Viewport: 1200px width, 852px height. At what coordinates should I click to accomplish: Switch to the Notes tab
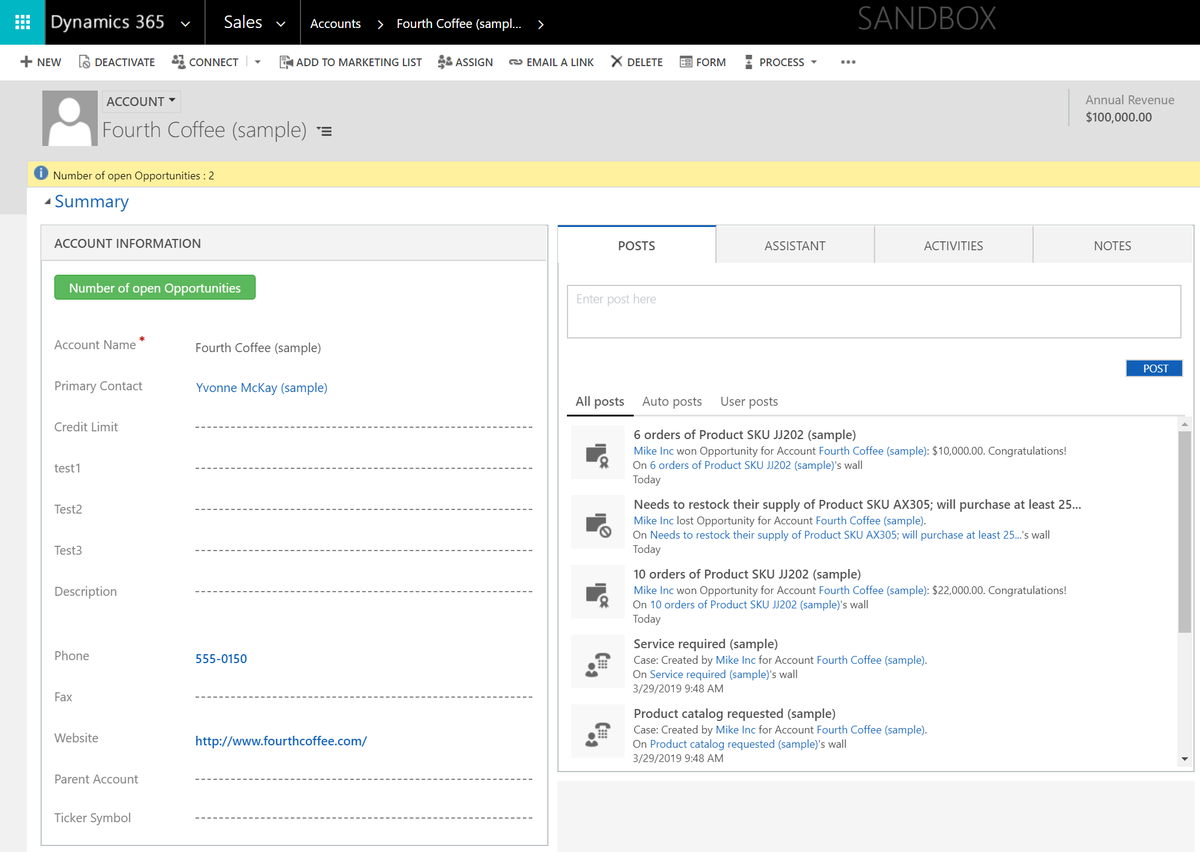pyautogui.click(x=1112, y=245)
